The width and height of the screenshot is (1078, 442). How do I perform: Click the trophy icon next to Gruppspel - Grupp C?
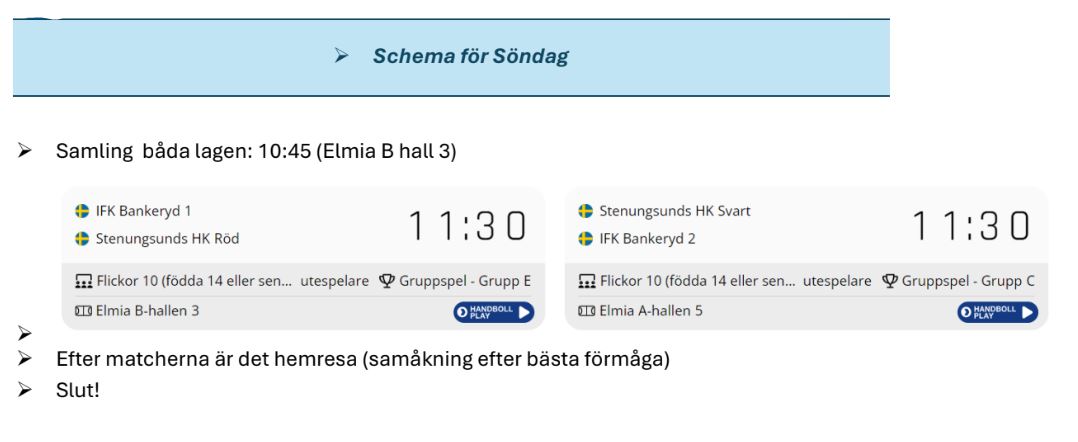[890, 281]
